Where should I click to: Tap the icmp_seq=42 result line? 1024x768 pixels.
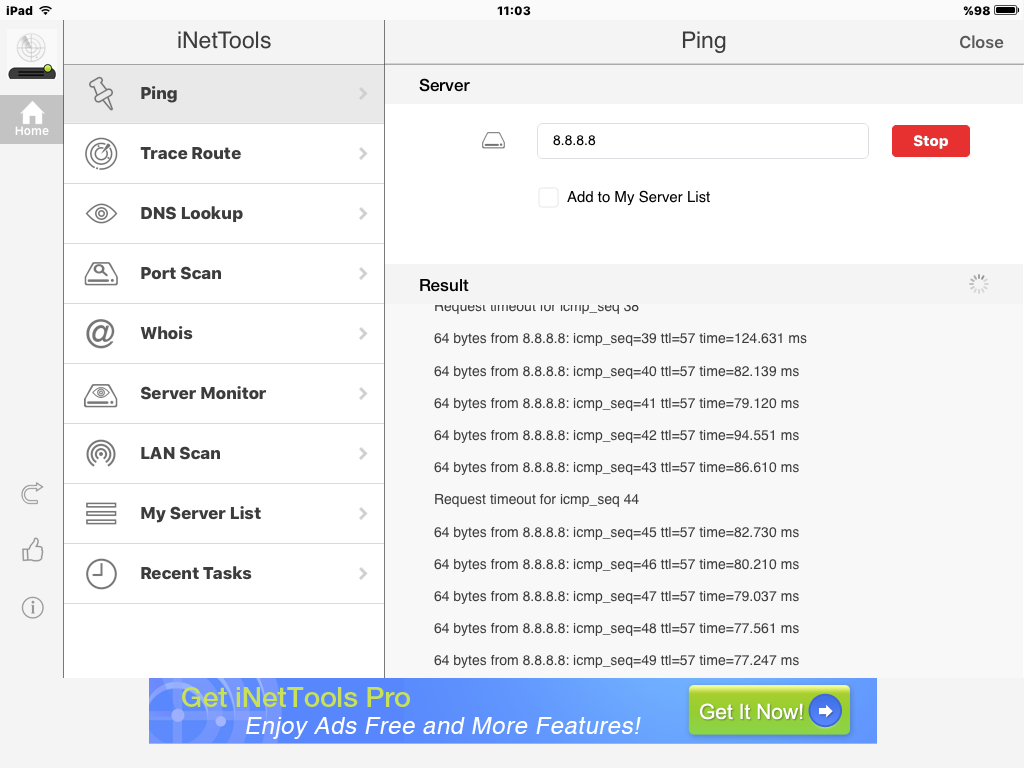coord(616,436)
